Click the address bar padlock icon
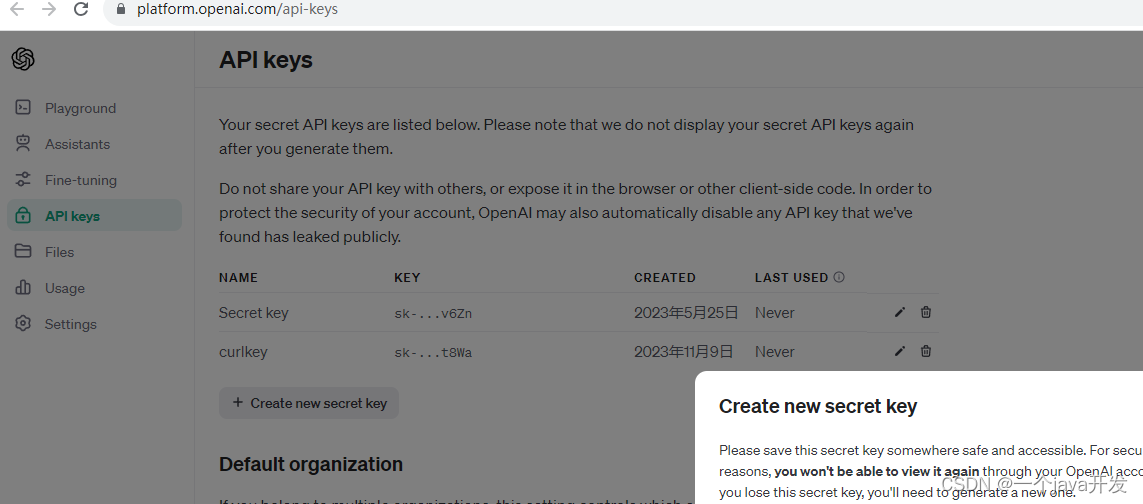Image resolution: width=1143 pixels, height=504 pixels. (x=121, y=9)
